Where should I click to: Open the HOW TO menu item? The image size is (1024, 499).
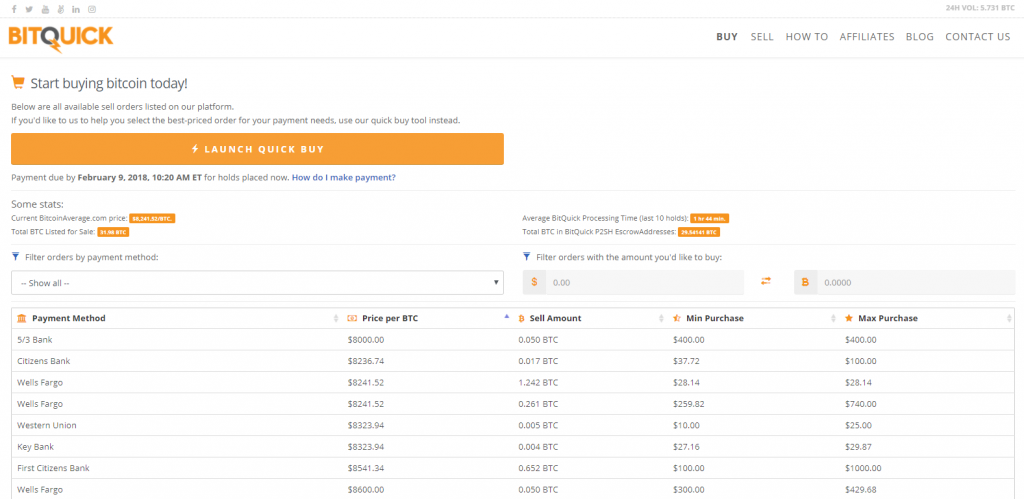coord(807,37)
